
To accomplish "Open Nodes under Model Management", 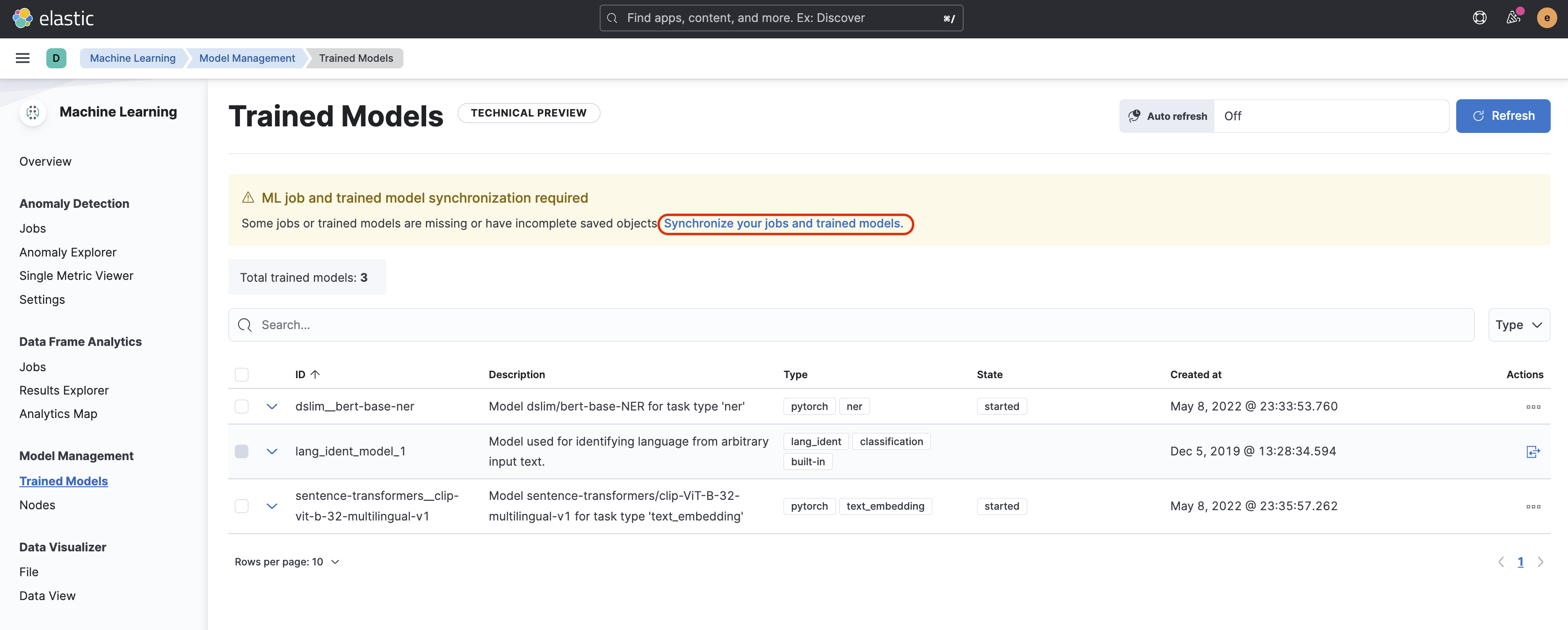I will [x=37, y=505].
